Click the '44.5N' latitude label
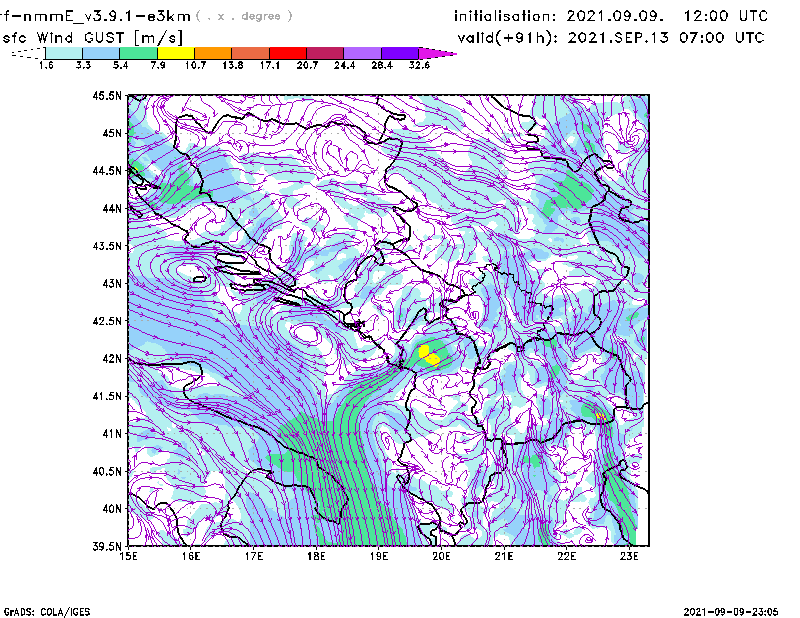This screenshot has width=800, height=618. tap(107, 170)
